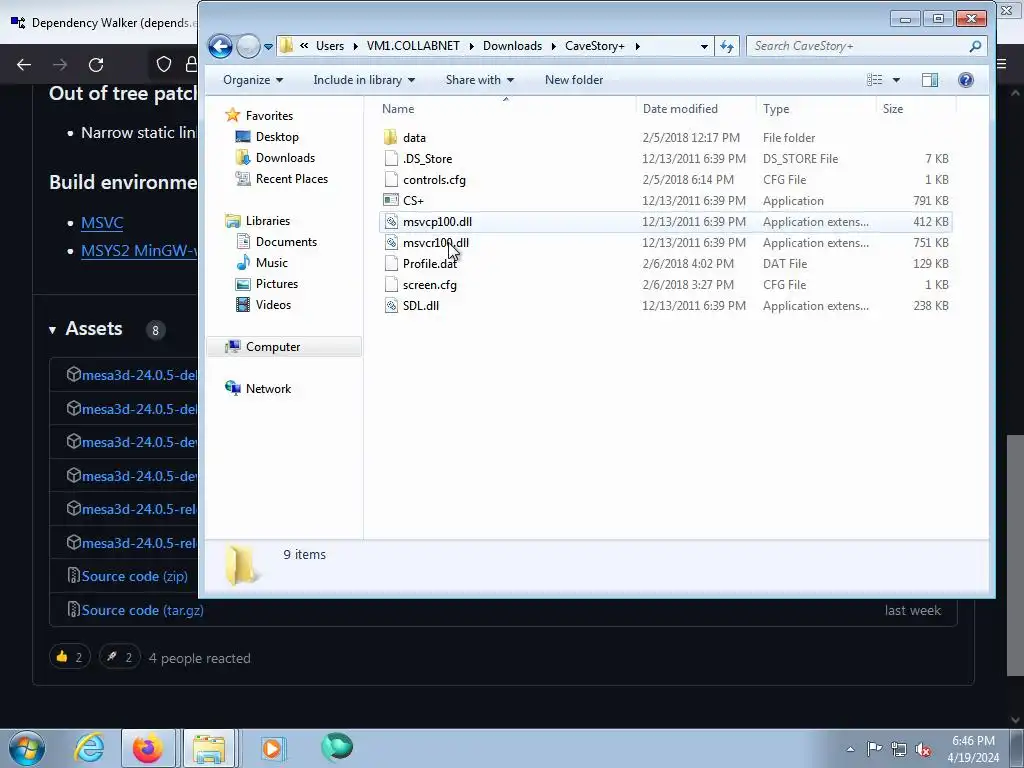Change view using the view icon
This screenshot has height=768, width=1024.
click(x=874, y=80)
